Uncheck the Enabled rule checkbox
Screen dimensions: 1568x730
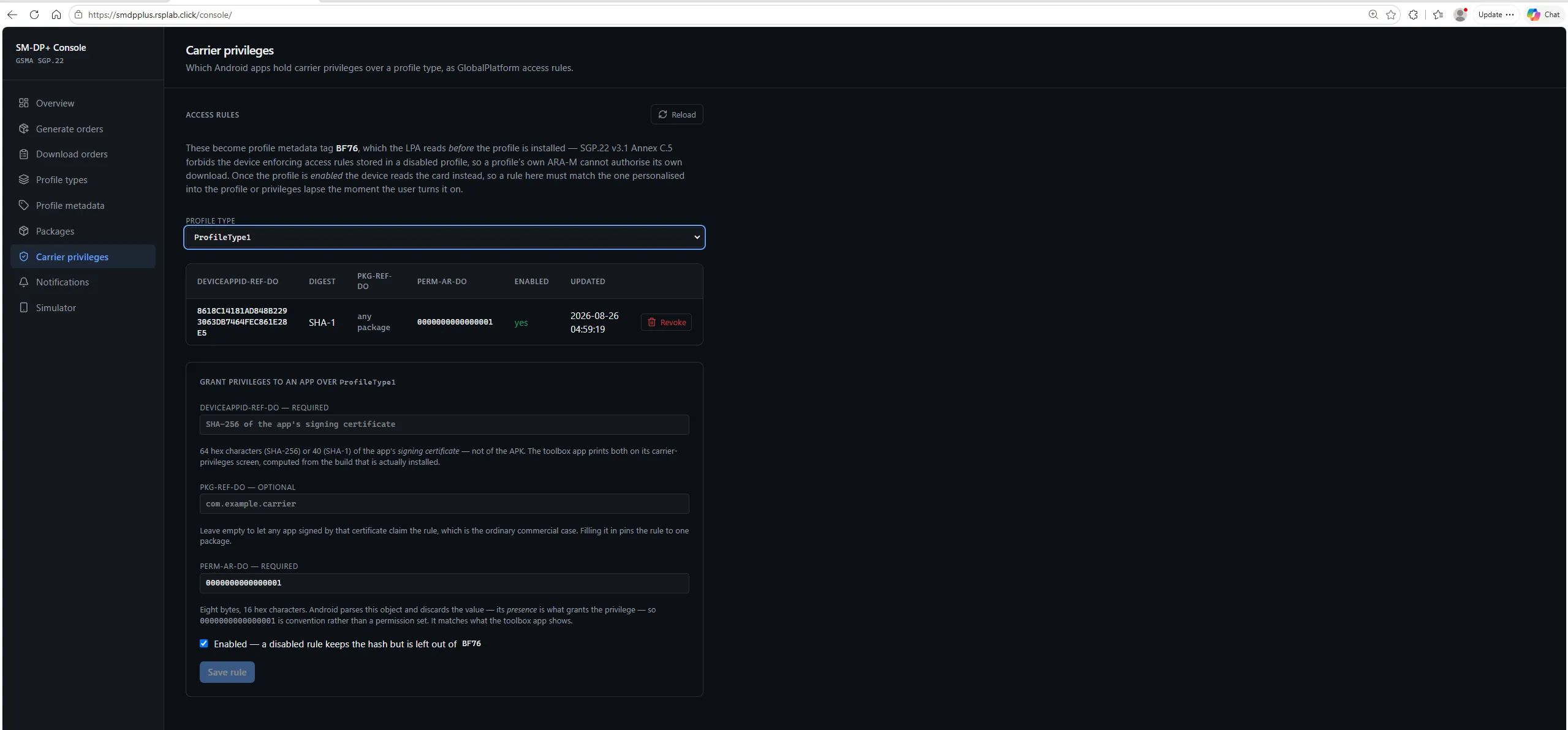point(204,644)
